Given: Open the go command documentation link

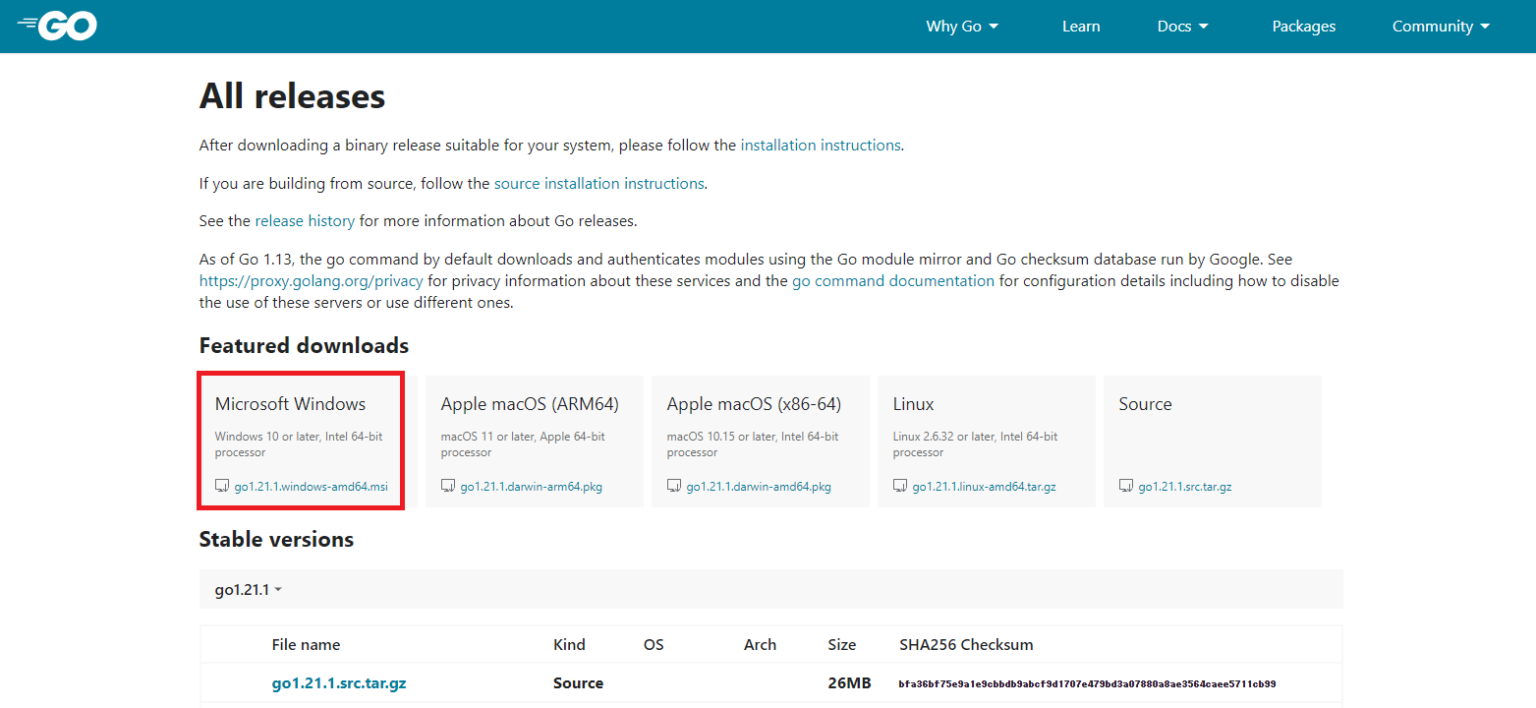Looking at the screenshot, I should click(x=892, y=281).
